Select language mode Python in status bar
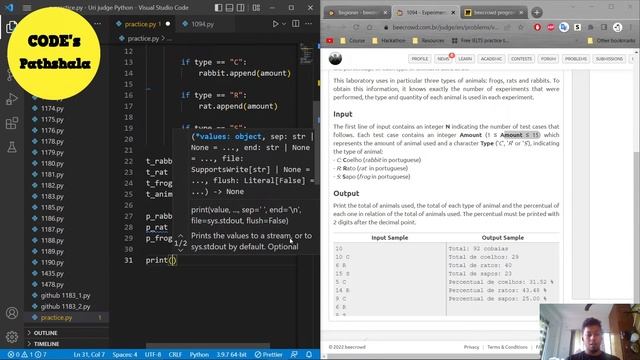The height and width of the screenshot is (360, 640). [199, 355]
